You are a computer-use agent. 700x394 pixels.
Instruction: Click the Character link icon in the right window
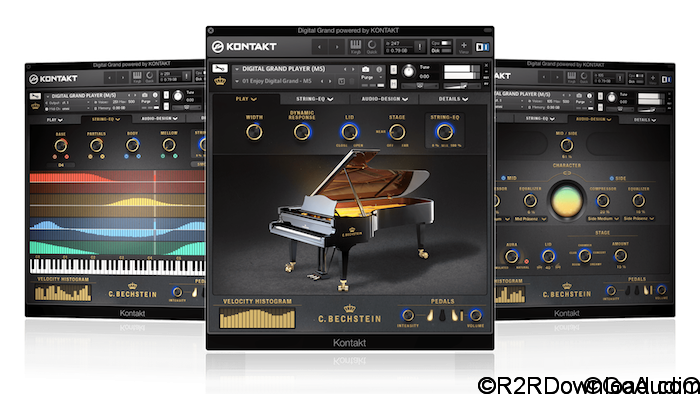tap(567, 173)
